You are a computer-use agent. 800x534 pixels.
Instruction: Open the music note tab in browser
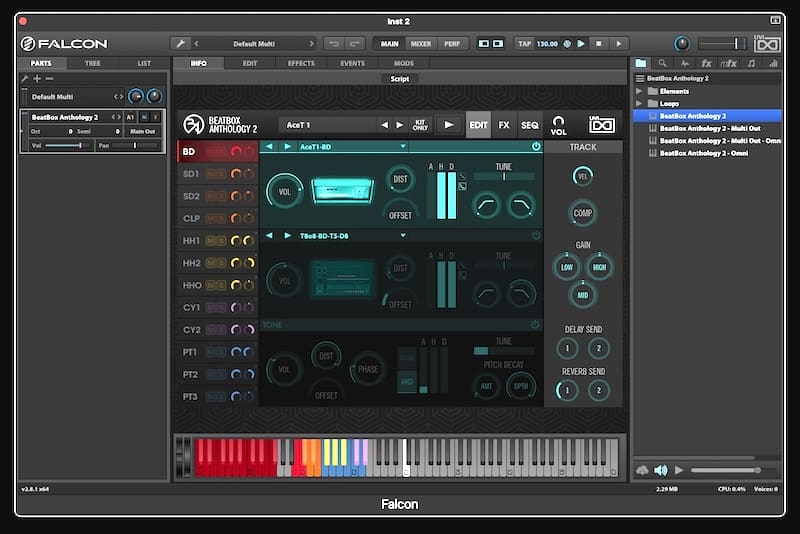click(751, 63)
